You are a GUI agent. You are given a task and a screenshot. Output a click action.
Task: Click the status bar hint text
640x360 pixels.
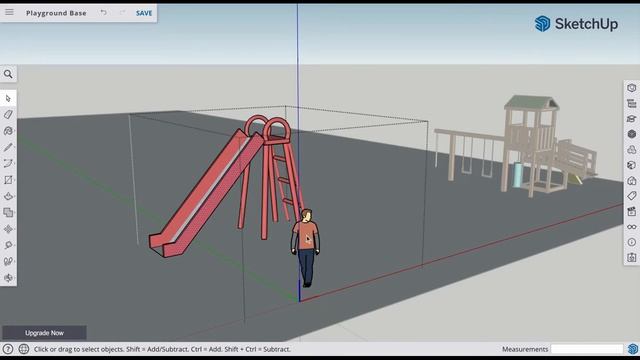coord(162,349)
